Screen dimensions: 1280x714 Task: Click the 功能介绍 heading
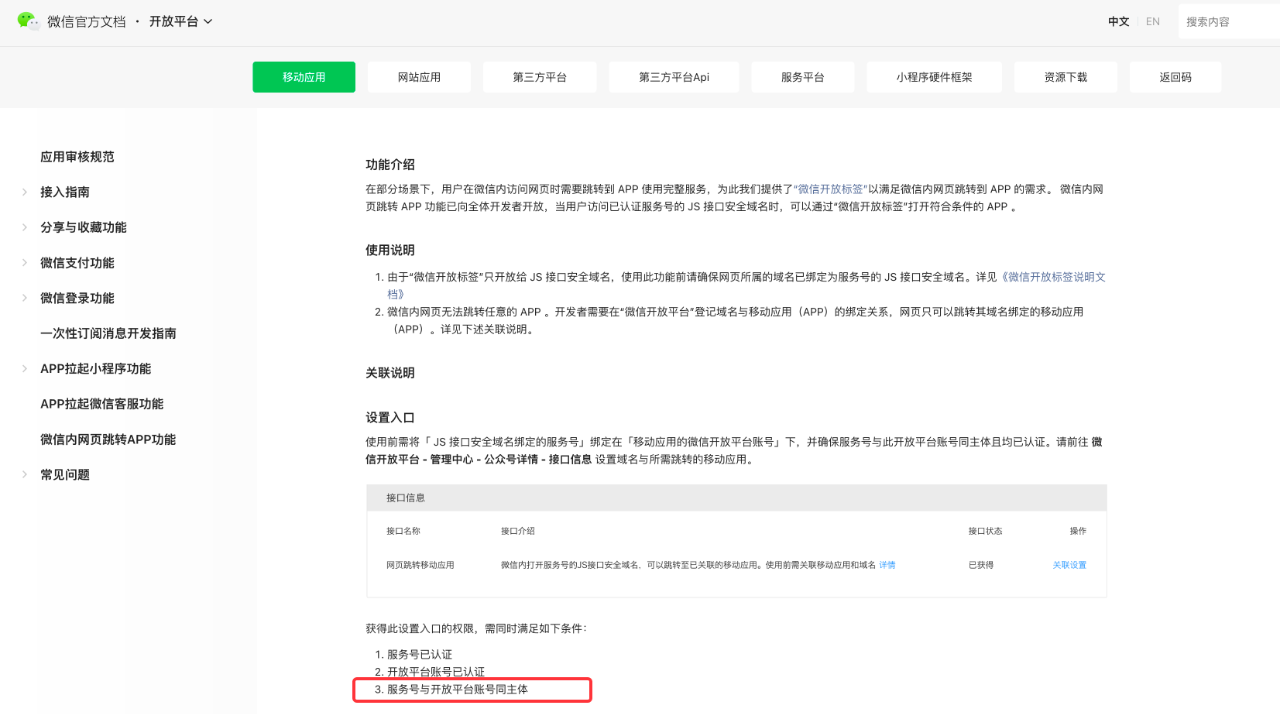click(390, 165)
